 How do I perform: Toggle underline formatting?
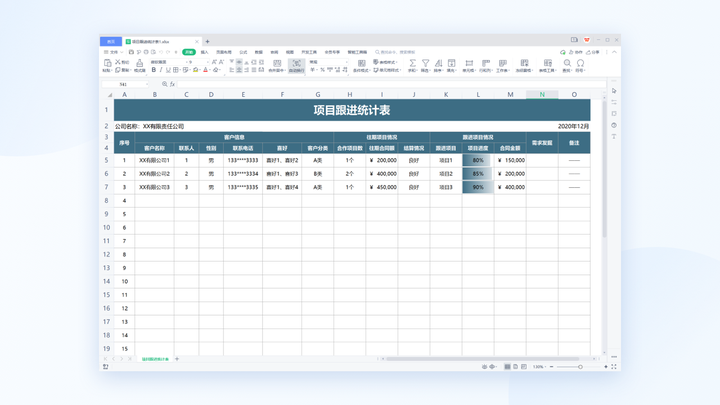coord(168,70)
